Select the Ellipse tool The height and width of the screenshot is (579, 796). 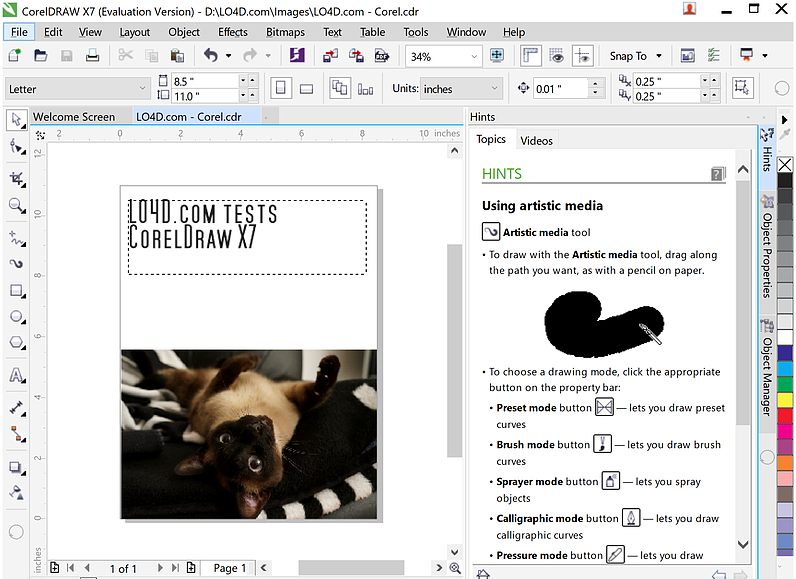(17, 317)
